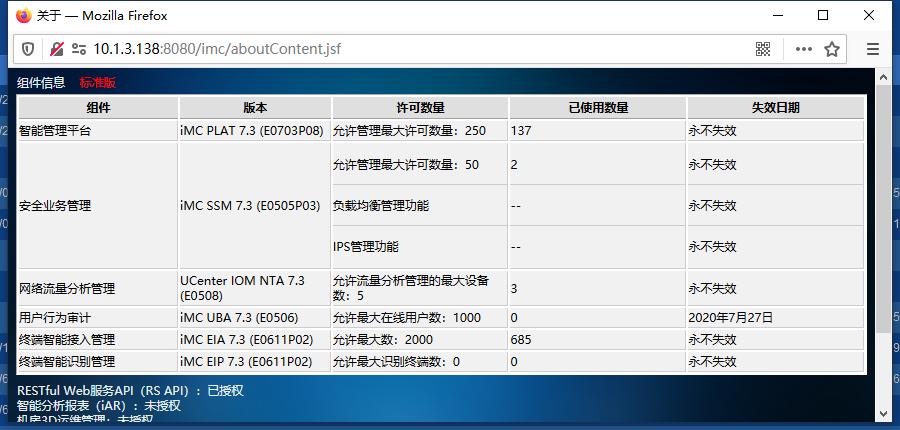900x430 pixels.
Task: Click the 智能分析报表 (iAR) 未授权 line
Action: (99, 406)
